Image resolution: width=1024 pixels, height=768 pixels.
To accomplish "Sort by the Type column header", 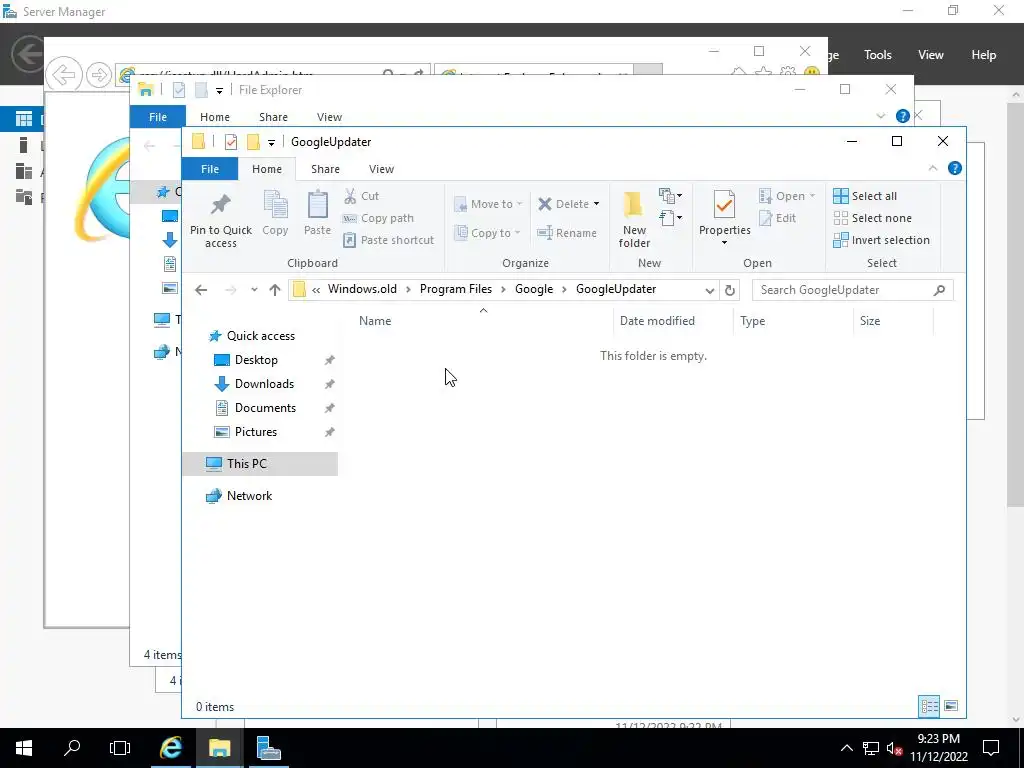I will click(752, 321).
